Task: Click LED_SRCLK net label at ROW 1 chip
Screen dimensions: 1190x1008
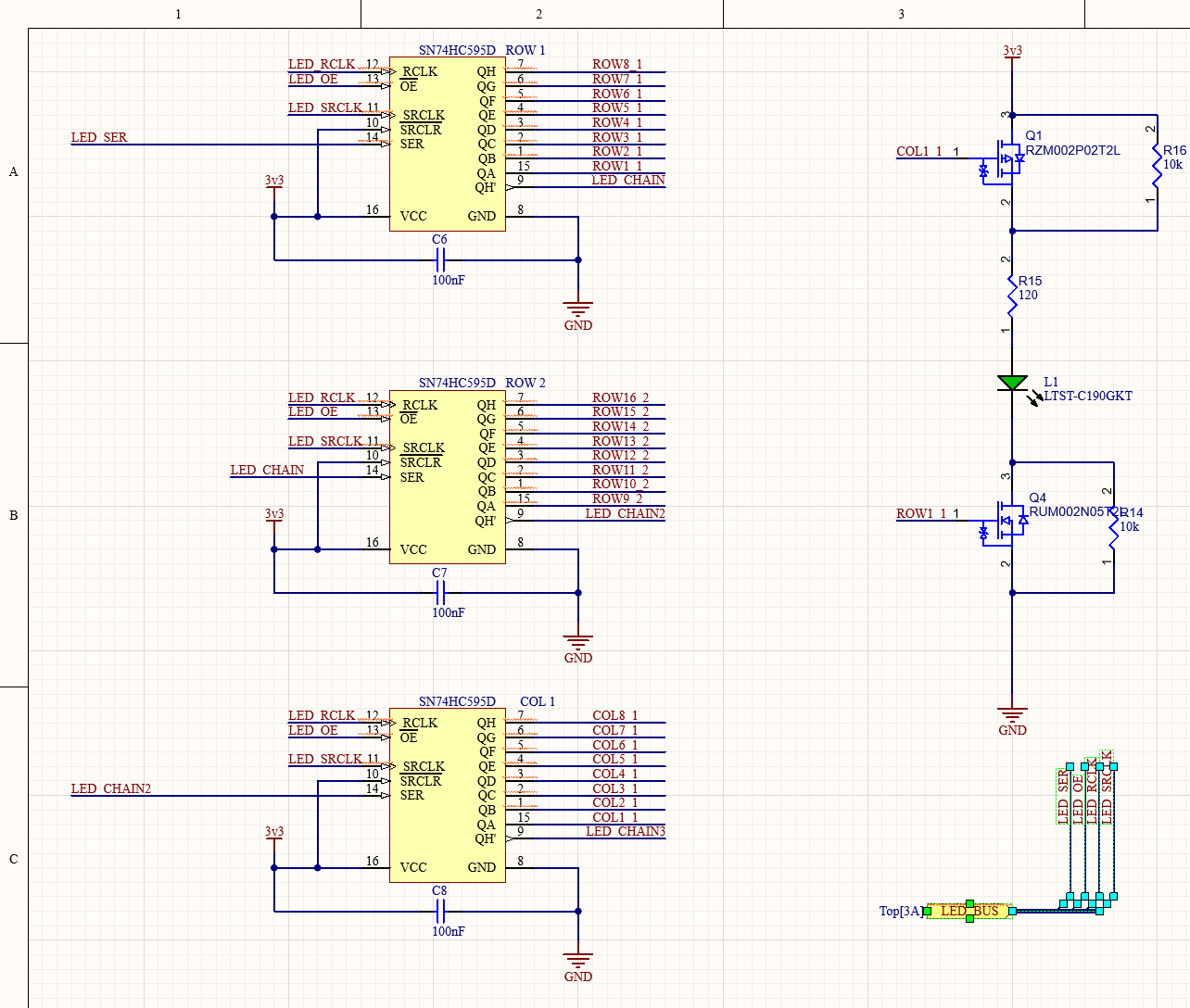Action: [325, 107]
